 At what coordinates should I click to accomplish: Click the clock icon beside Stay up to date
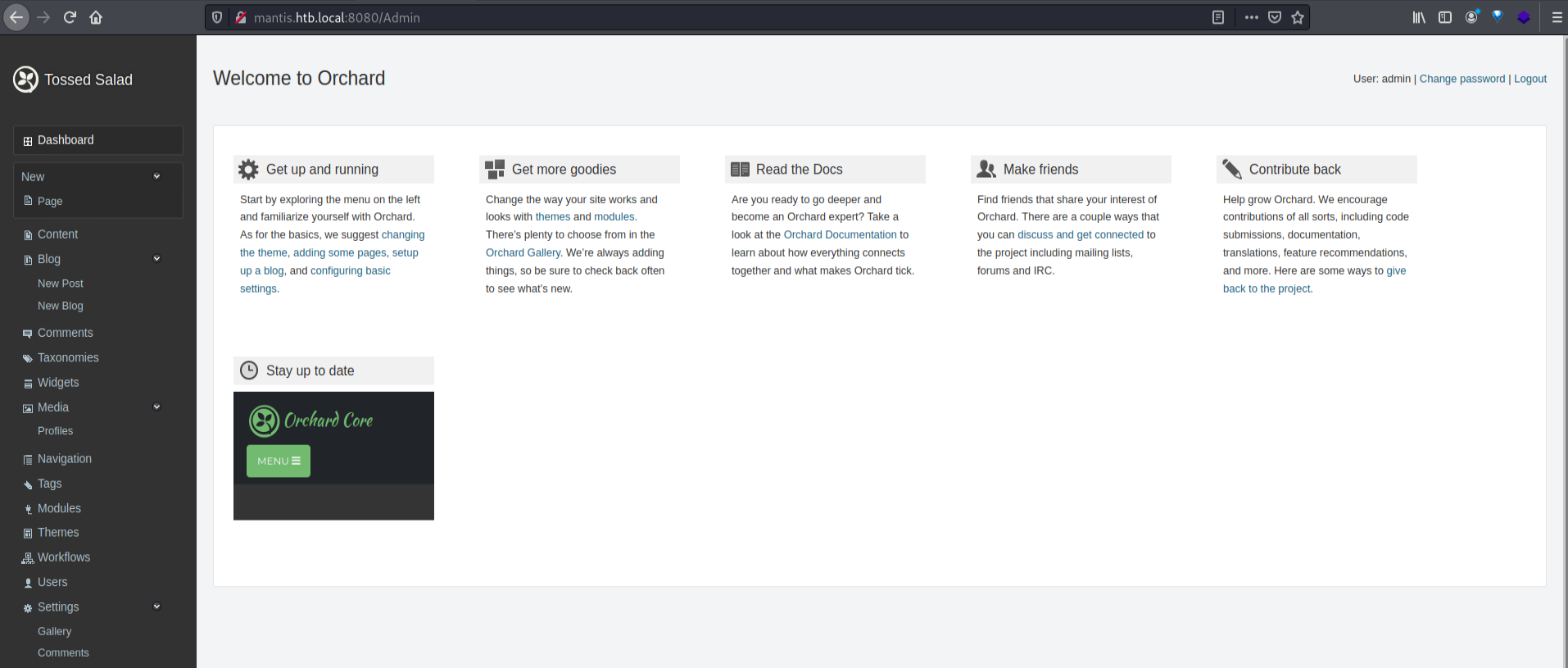(249, 370)
